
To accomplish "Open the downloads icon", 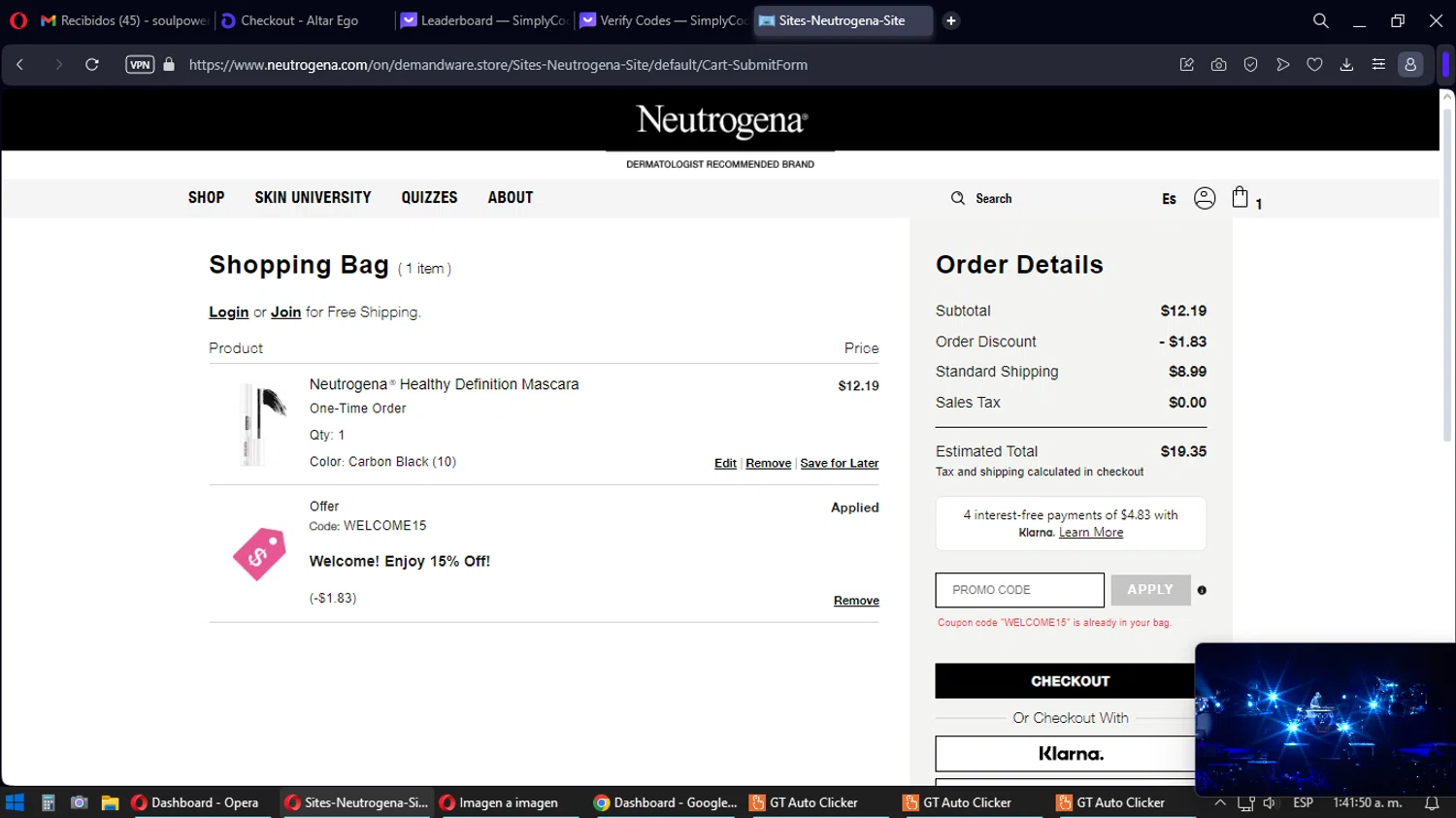I will [1346, 65].
